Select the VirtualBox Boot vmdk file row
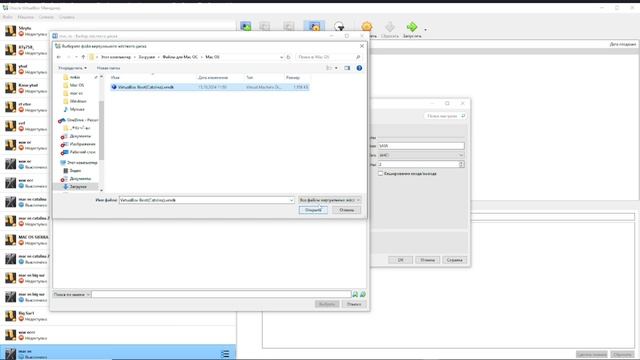 pos(209,87)
